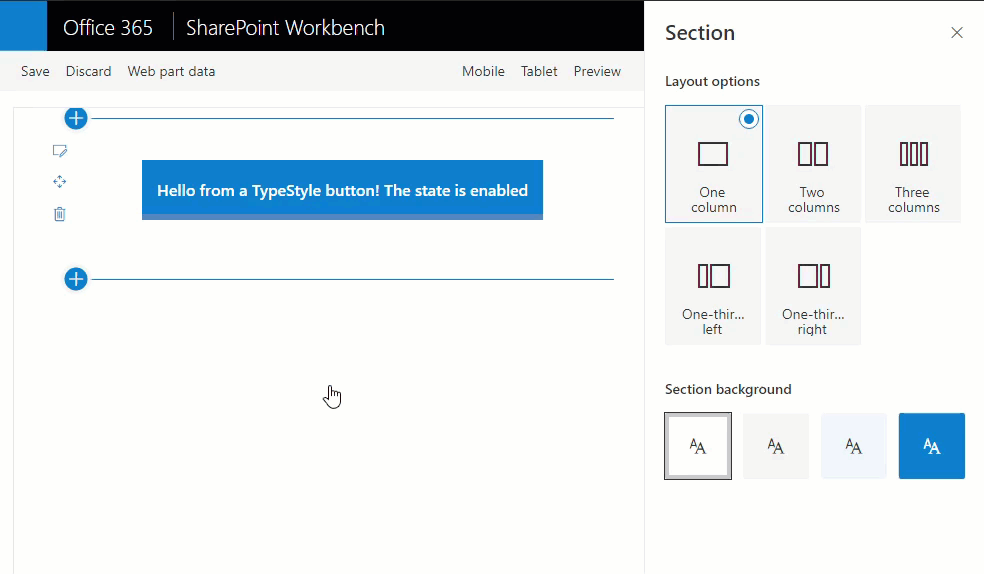Viewport: 984px width, 574px height.
Task: Click Save in the command bar
Action: 35,71
